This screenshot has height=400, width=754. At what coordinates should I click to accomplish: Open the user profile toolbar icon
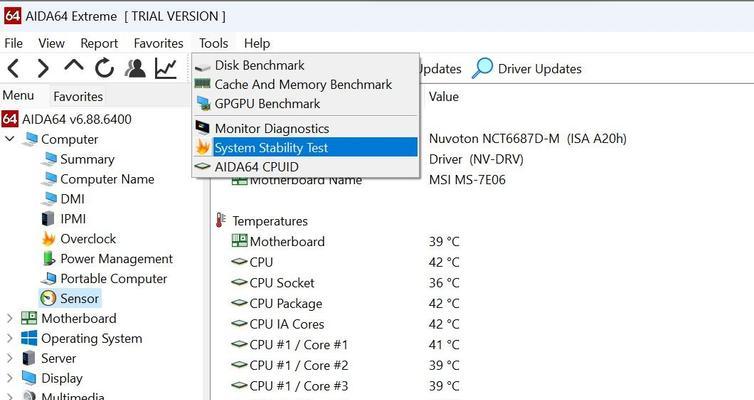click(x=135, y=68)
